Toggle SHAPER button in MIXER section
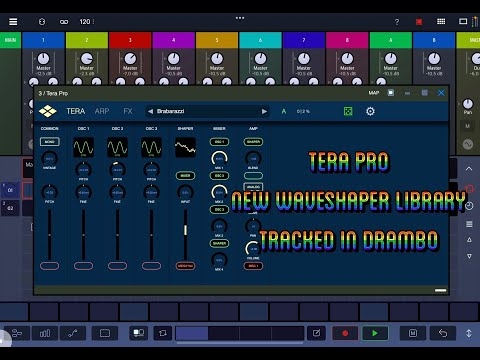 point(219,243)
